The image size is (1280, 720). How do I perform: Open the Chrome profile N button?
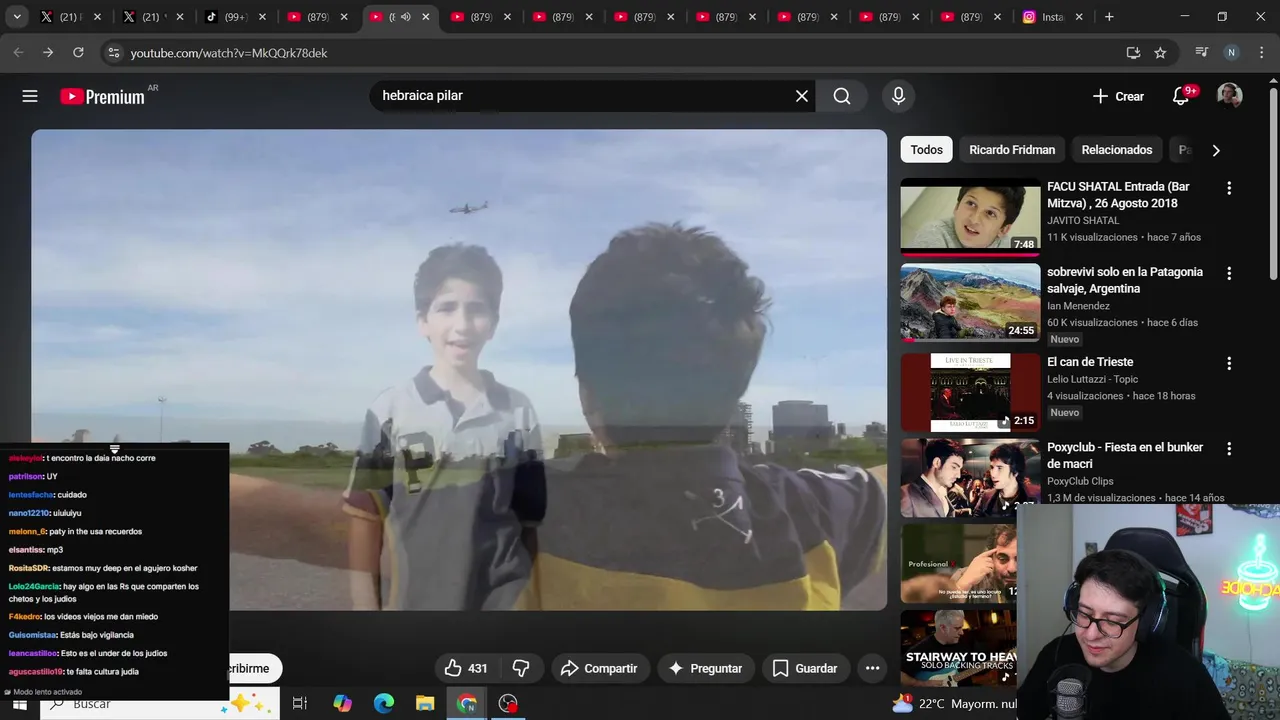[x=1231, y=53]
